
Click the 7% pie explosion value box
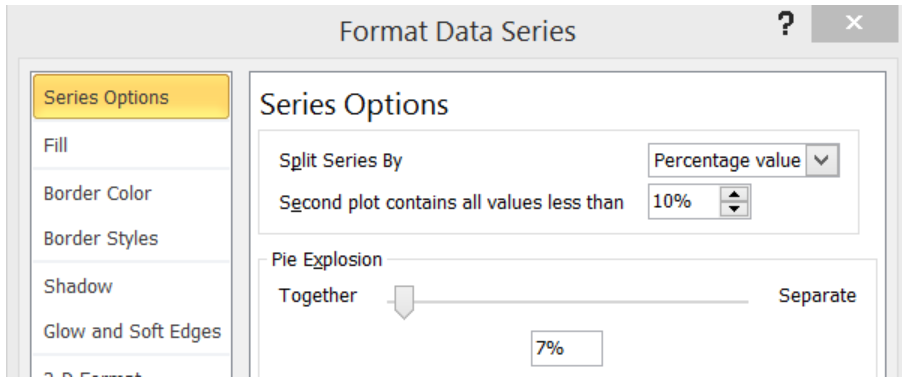pos(567,349)
